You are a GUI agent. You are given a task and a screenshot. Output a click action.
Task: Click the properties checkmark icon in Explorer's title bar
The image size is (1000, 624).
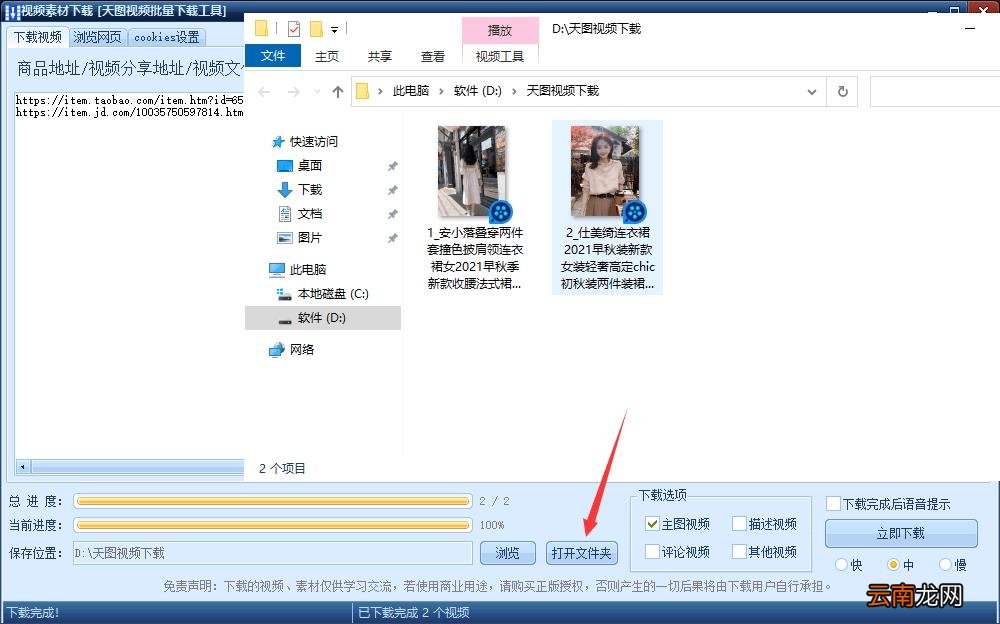tap(294, 29)
